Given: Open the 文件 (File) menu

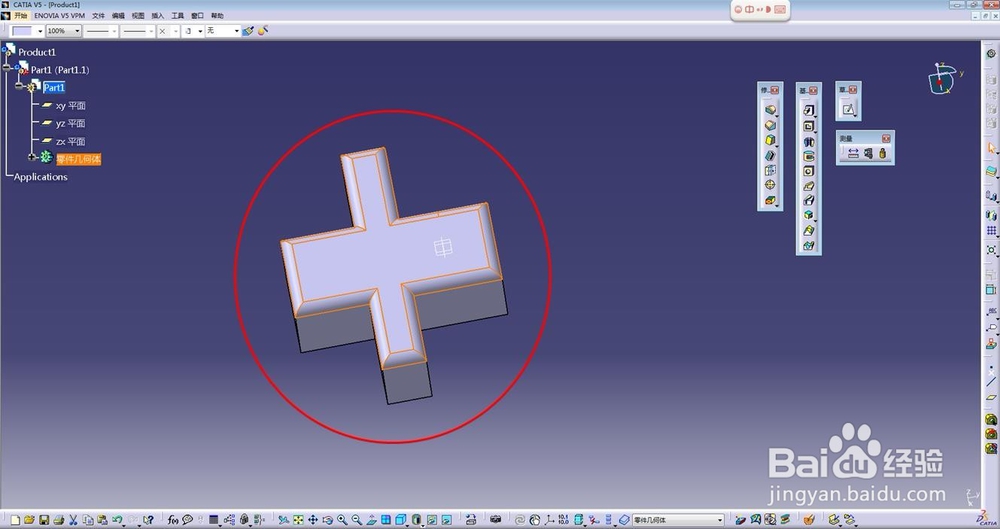Looking at the screenshot, I should pos(98,15).
